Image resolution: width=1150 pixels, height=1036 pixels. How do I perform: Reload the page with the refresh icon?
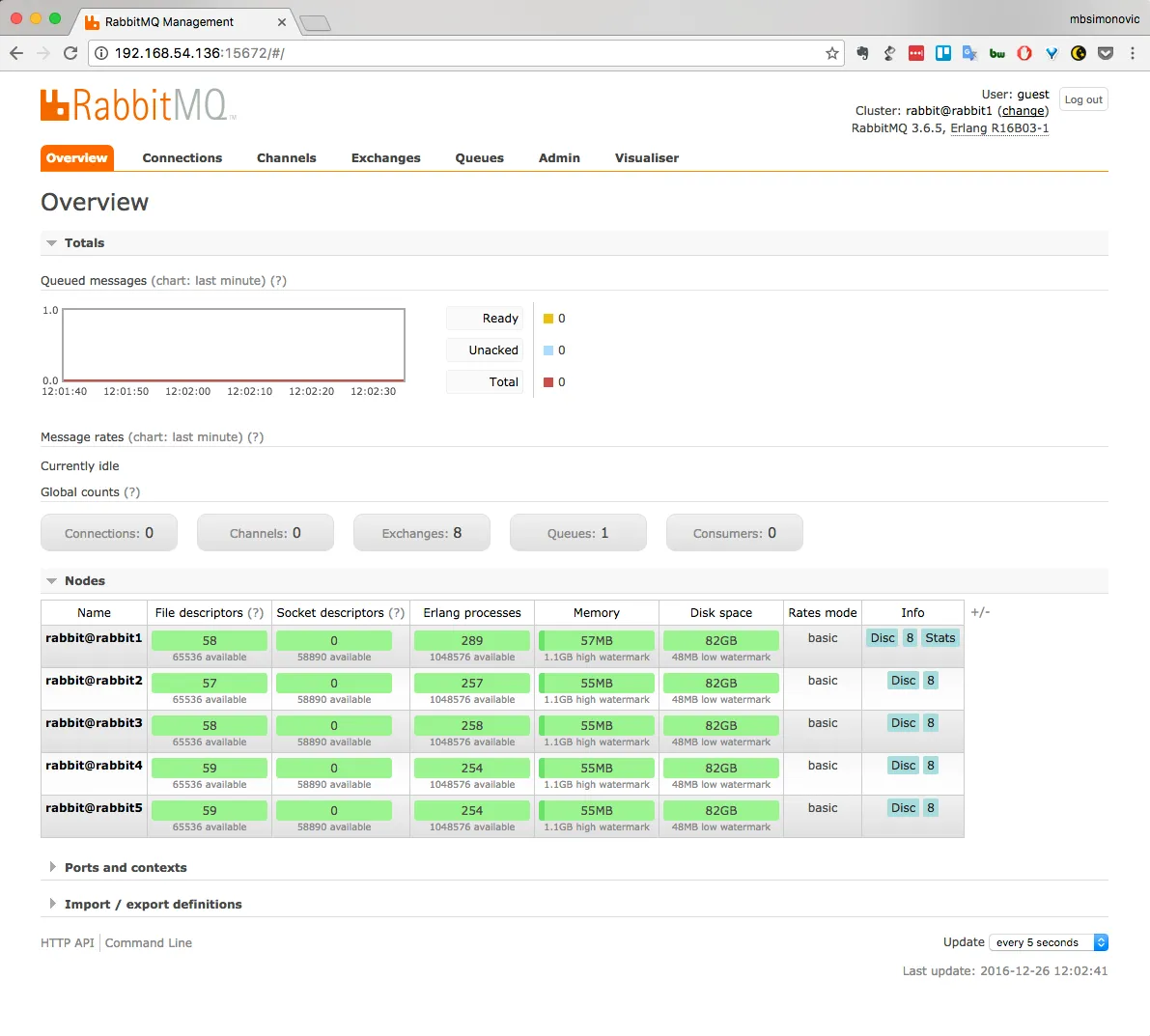click(70, 53)
